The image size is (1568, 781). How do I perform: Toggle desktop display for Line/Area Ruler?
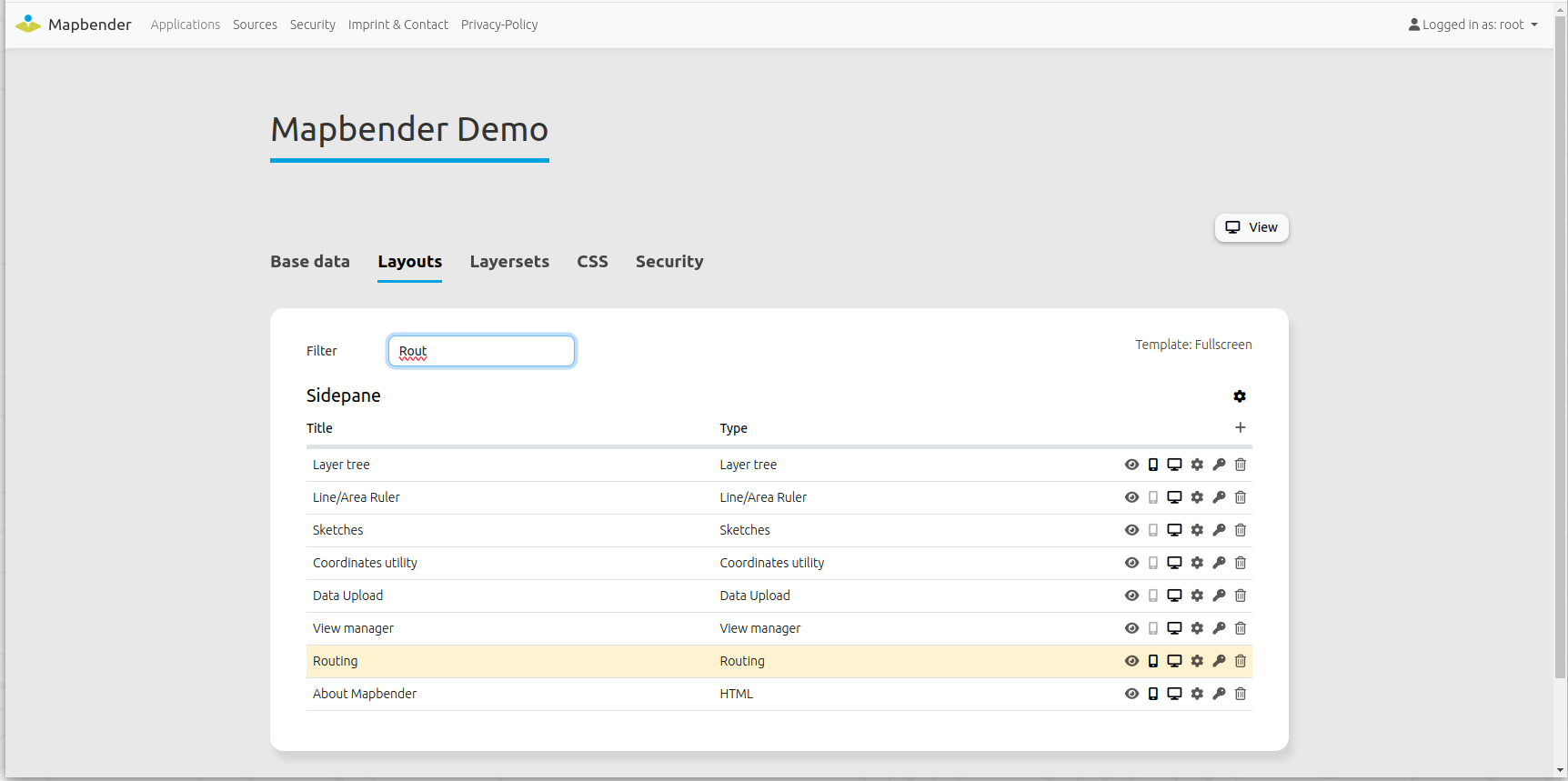point(1175,497)
